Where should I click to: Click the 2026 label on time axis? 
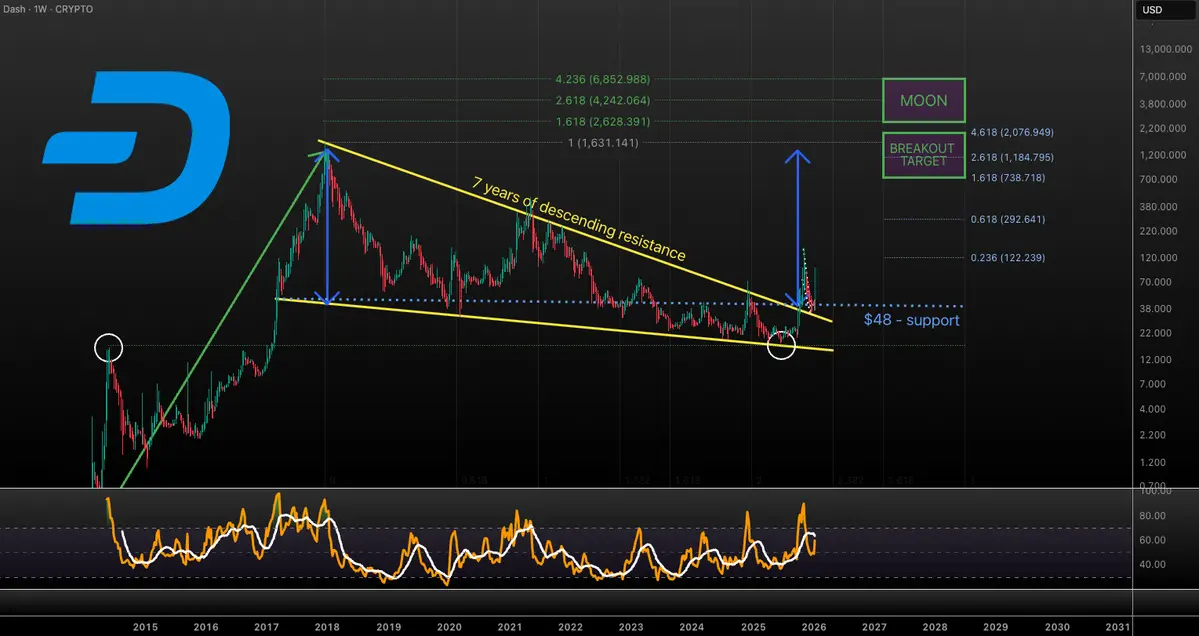[814, 627]
